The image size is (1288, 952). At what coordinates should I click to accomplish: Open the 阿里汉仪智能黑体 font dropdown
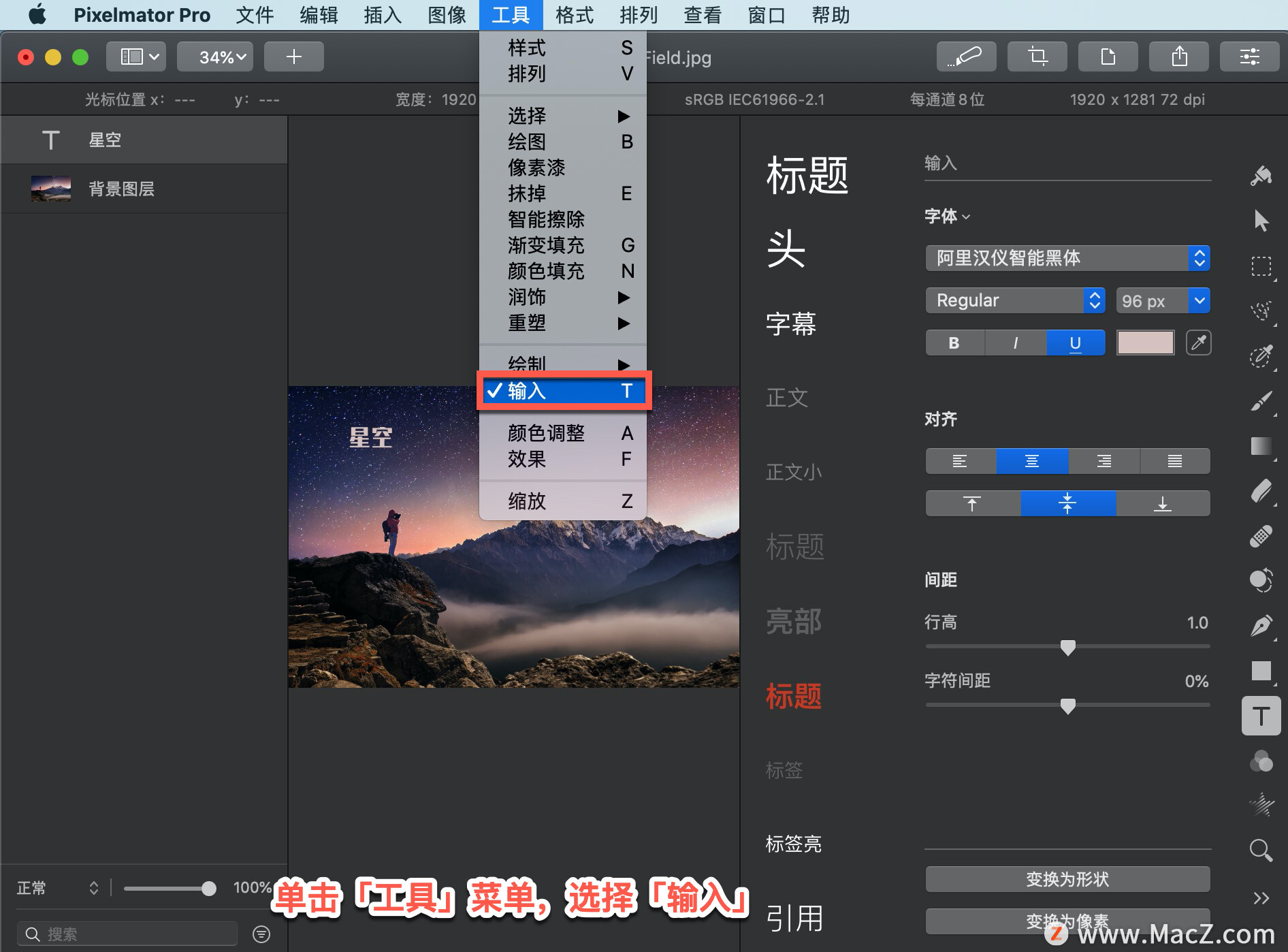(x=1067, y=258)
